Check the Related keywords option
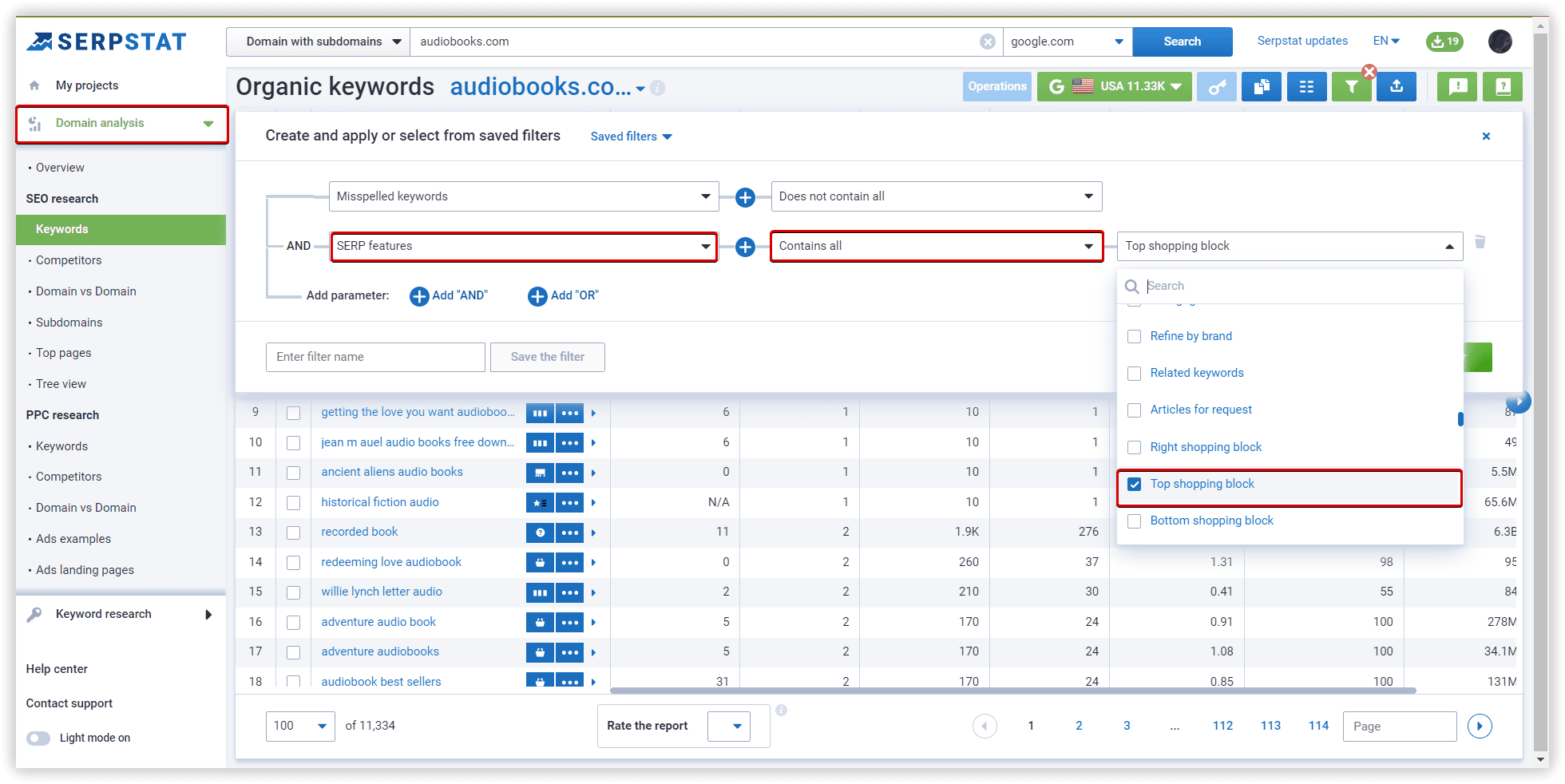The image size is (1565, 784). pos(1134,374)
